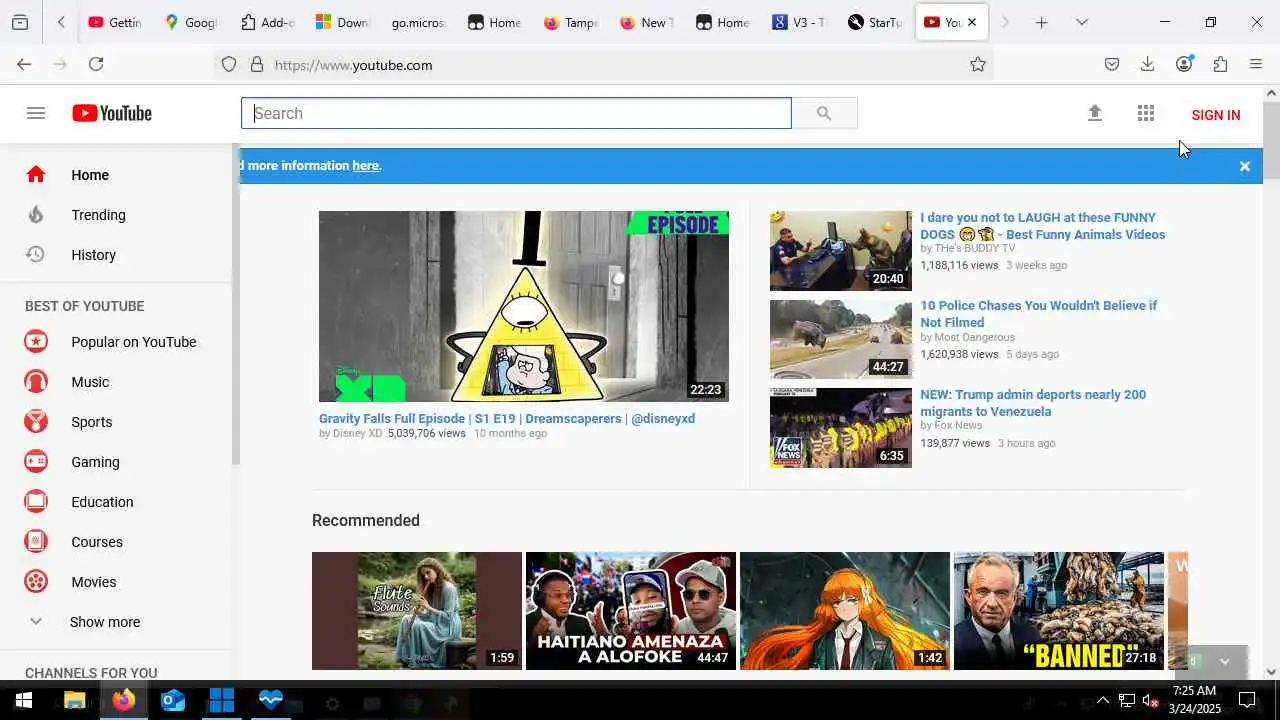Click the upload arrow icon
Image resolution: width=1280 pixels, height=720 pixels.
point(1095,113)
